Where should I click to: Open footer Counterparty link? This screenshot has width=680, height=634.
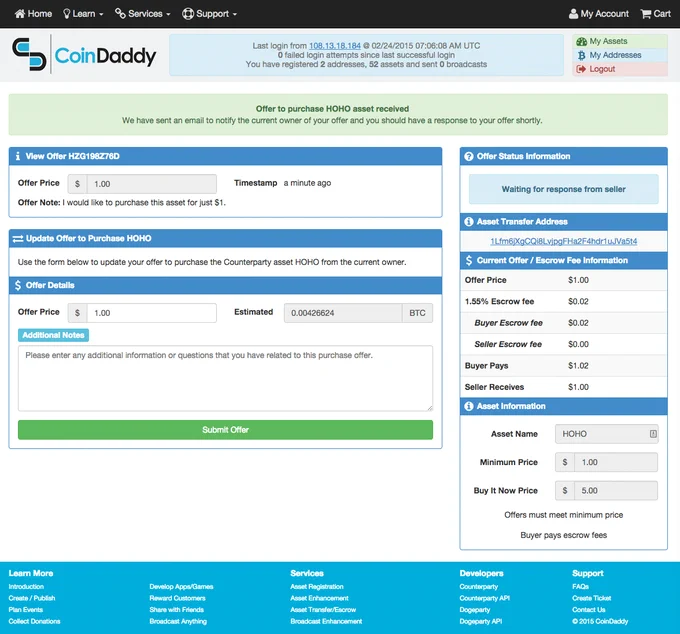(479, 587)
